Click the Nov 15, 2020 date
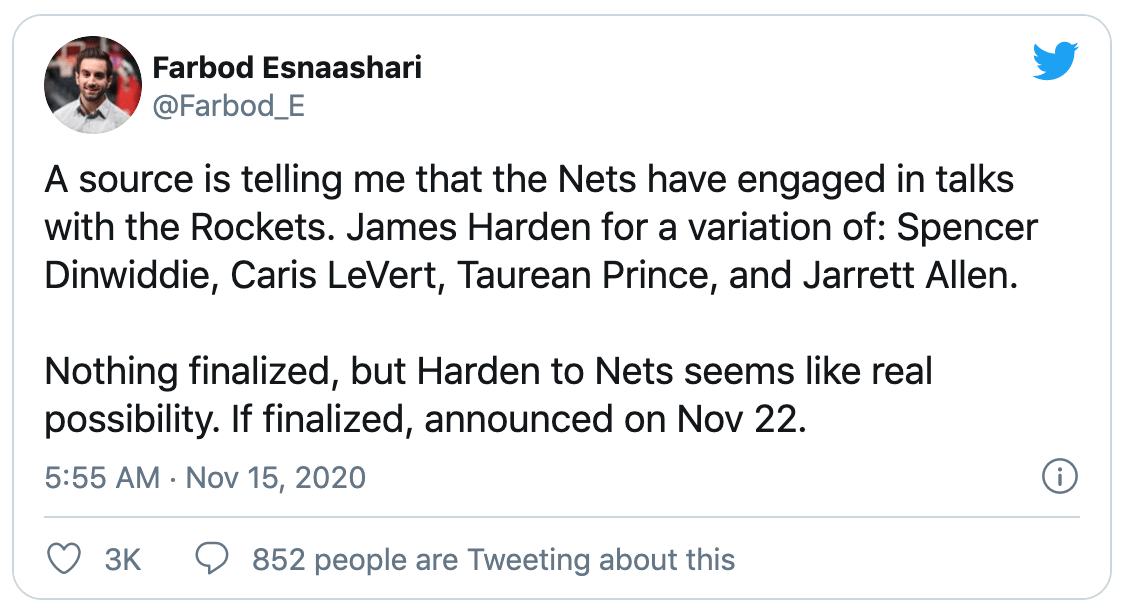Viewport: 1124px width, 612px height. point(276,478)
